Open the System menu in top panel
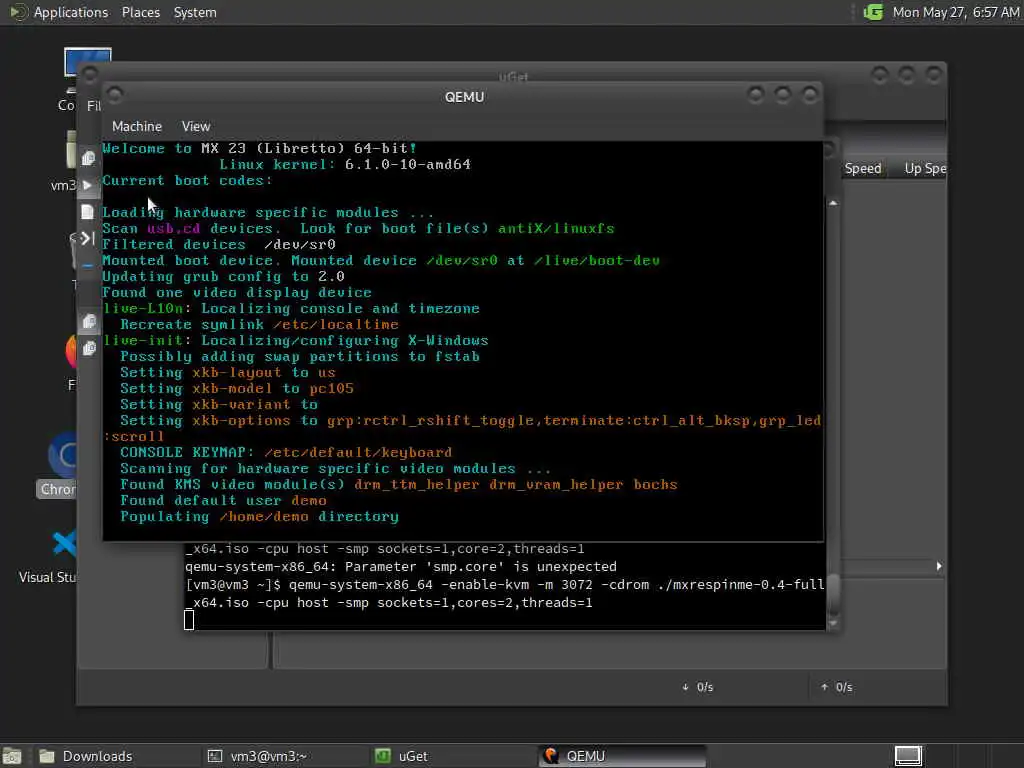1024x768 pixels. (195, 12)
